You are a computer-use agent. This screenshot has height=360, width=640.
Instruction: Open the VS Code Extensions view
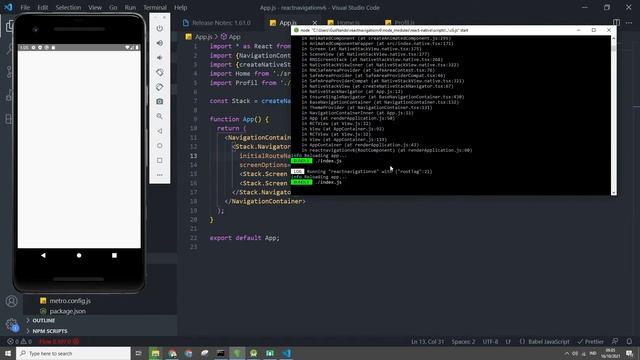click(x=9, y=119)
